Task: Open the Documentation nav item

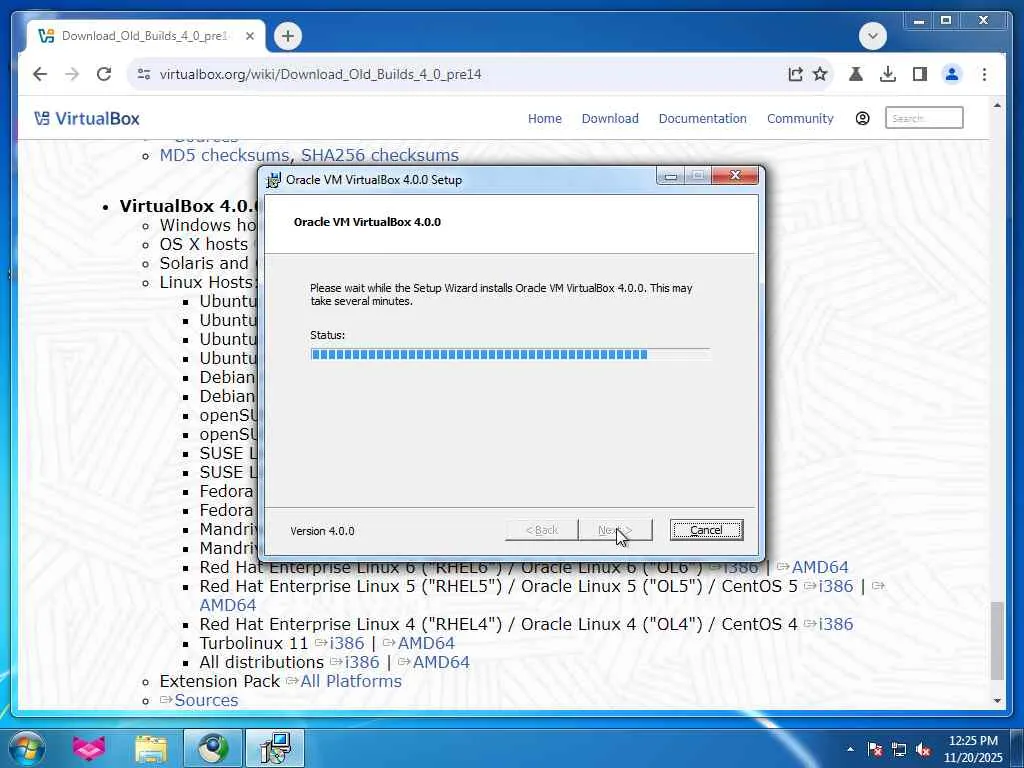Action: (702, 119)
